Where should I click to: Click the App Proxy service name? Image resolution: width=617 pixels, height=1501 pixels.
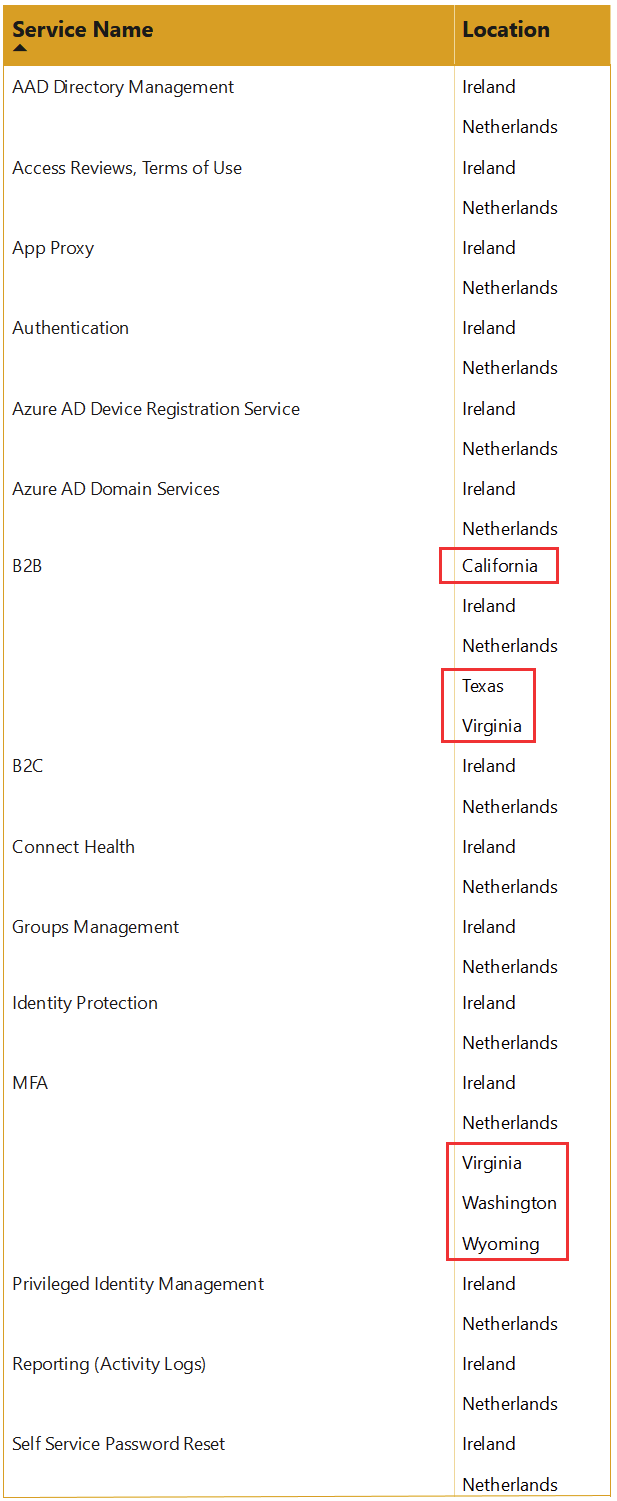pyautogui.click(x=53, y=248)
